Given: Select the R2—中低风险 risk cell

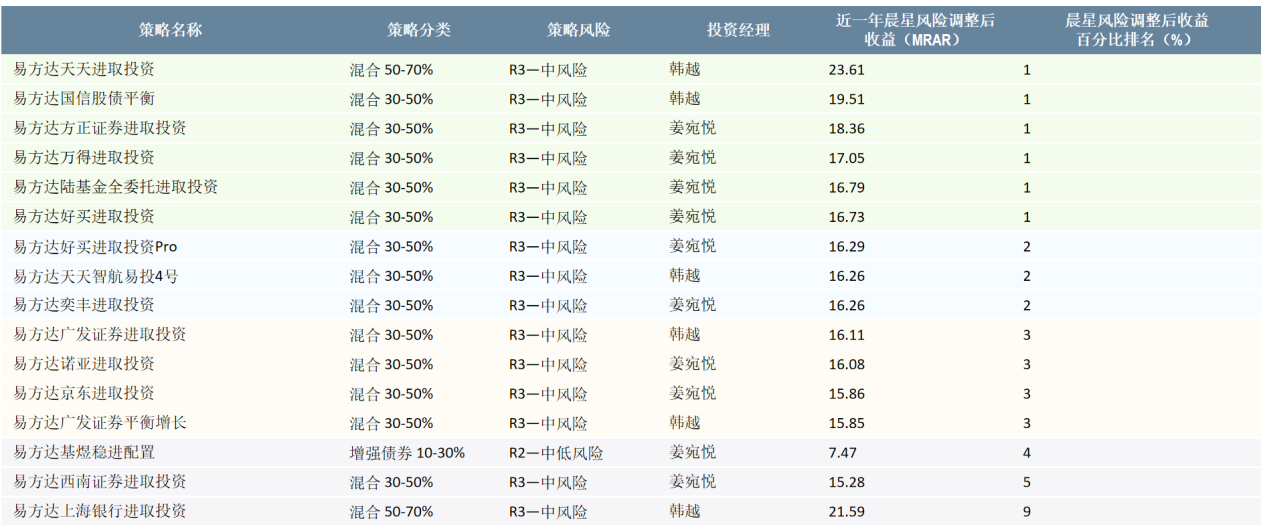Looking at the screenshot, I should pyautogui.click(x=556, y=453).
